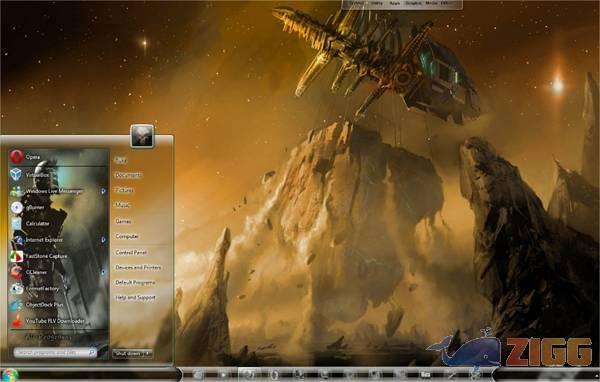Image resolution: width=600 pixels, height=382 pixels.
Task: Expand the Internet Explorer jump list arrow
Action: 103,240
